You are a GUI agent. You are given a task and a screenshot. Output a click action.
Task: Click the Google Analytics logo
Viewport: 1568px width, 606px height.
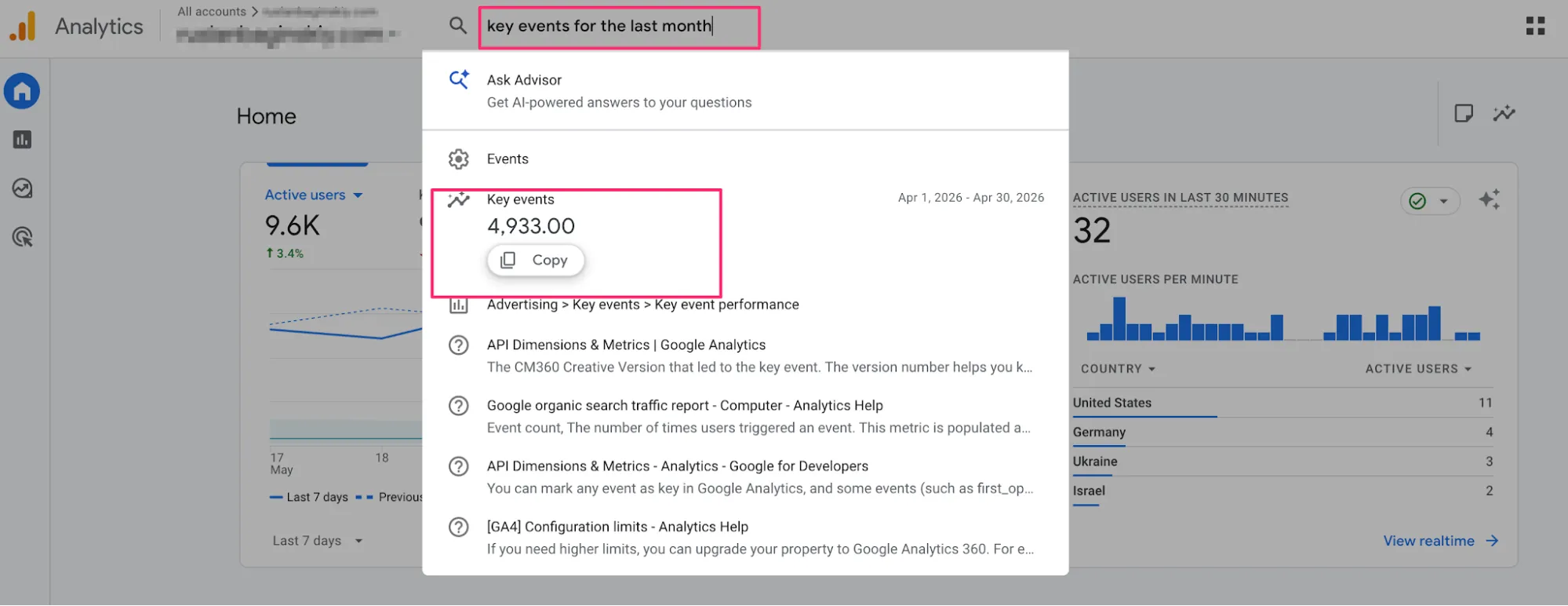[23, 26]
